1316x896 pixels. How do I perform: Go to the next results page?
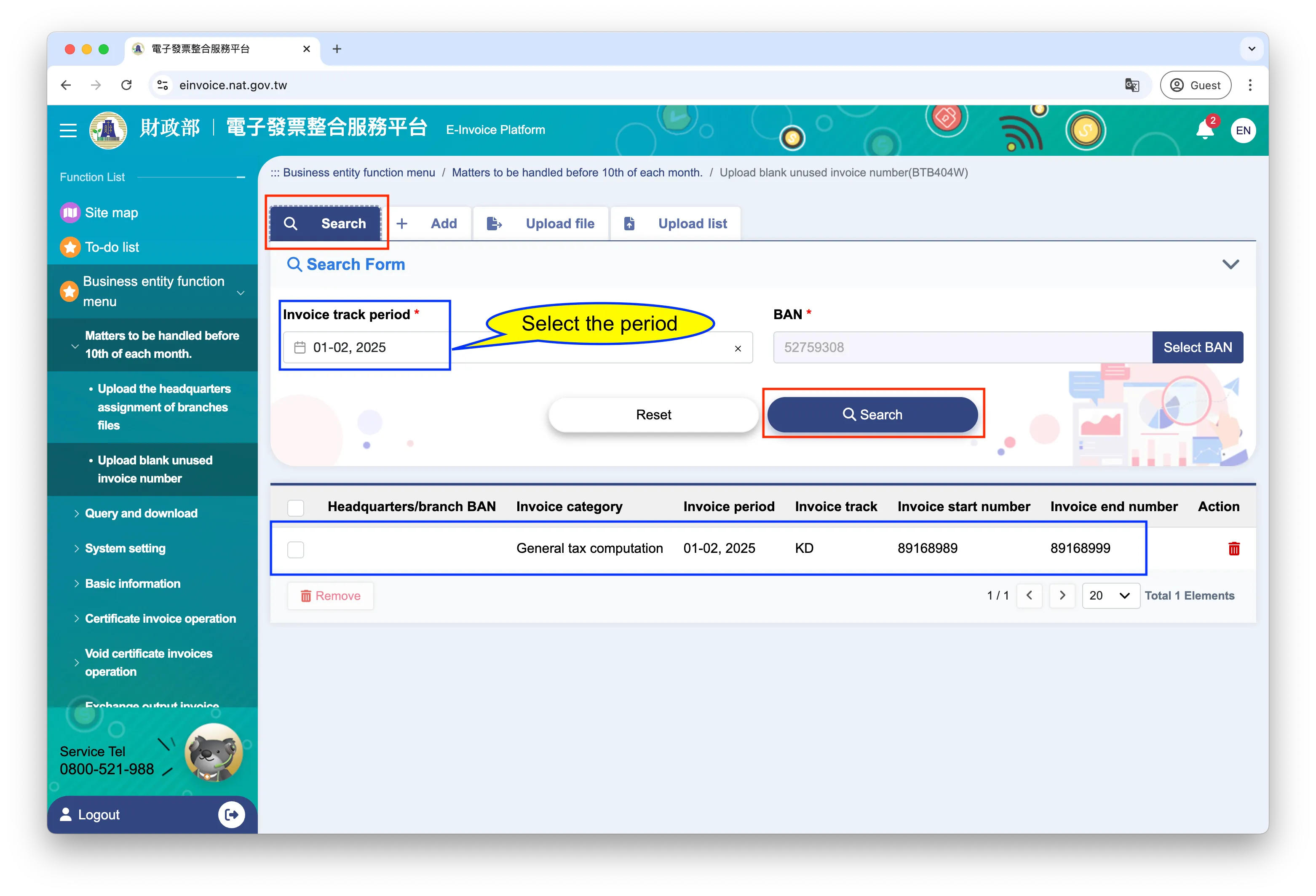(x=1062, y=595)
